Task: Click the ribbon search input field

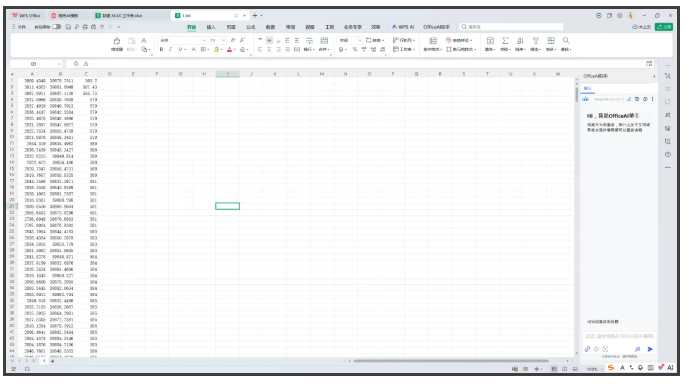Action: click(511, 27)
